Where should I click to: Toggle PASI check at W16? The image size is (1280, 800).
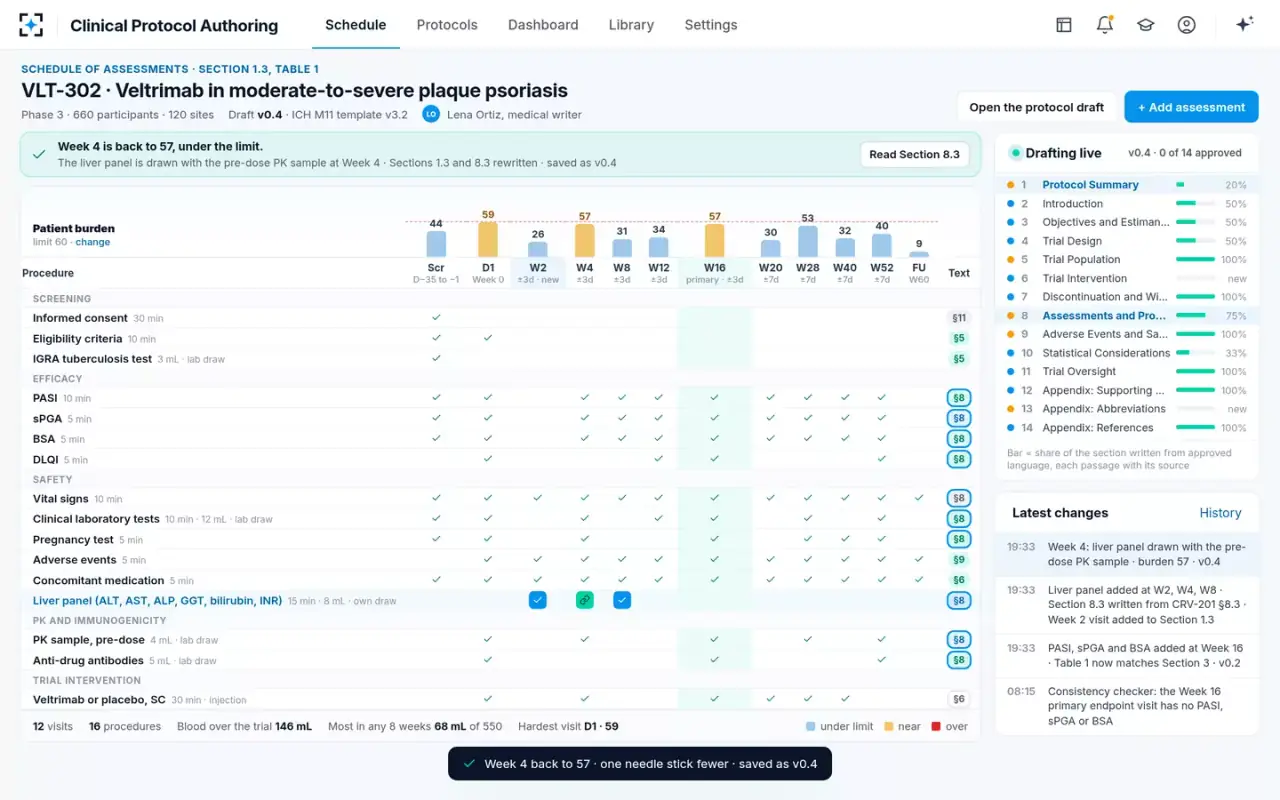(714, 397)
